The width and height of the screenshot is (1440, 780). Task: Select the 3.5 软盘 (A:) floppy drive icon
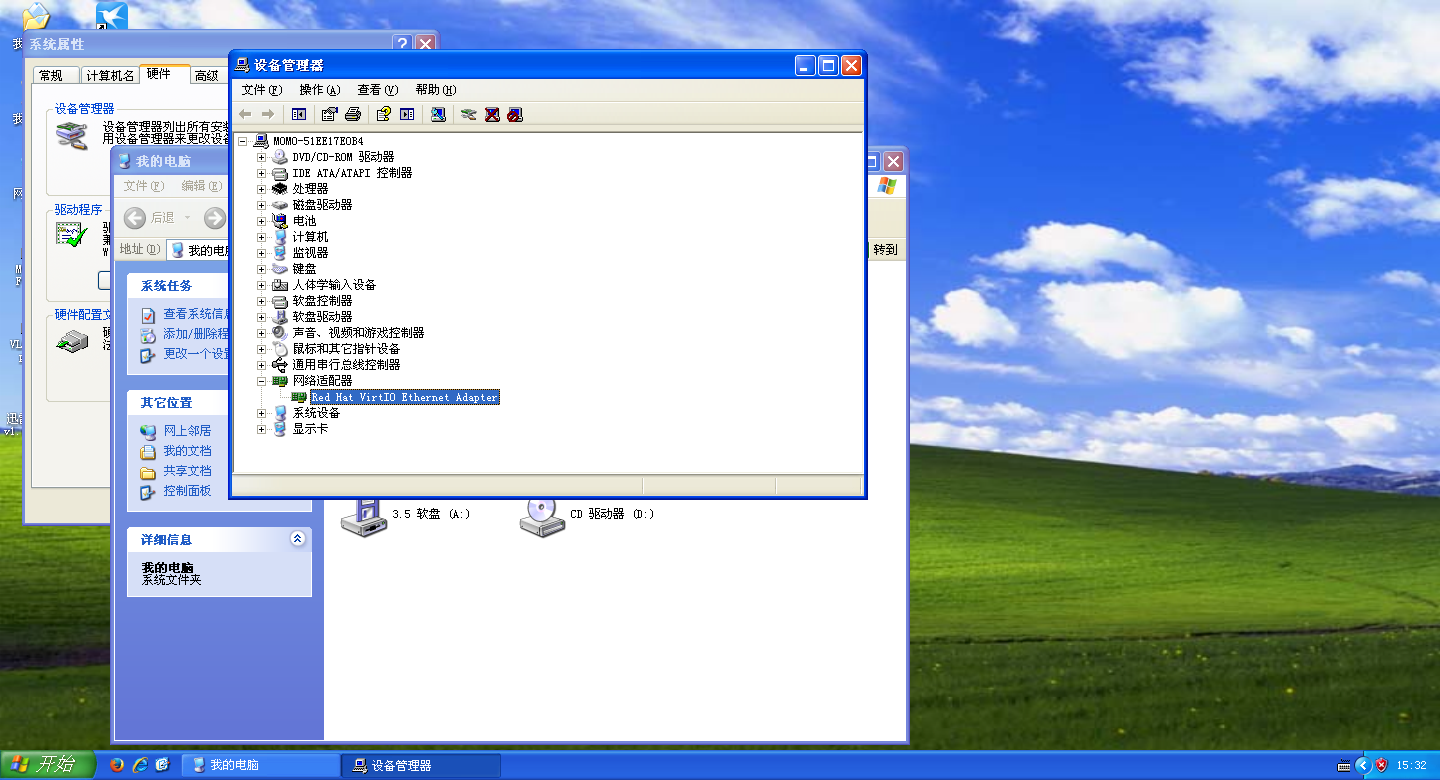(364, 517)
